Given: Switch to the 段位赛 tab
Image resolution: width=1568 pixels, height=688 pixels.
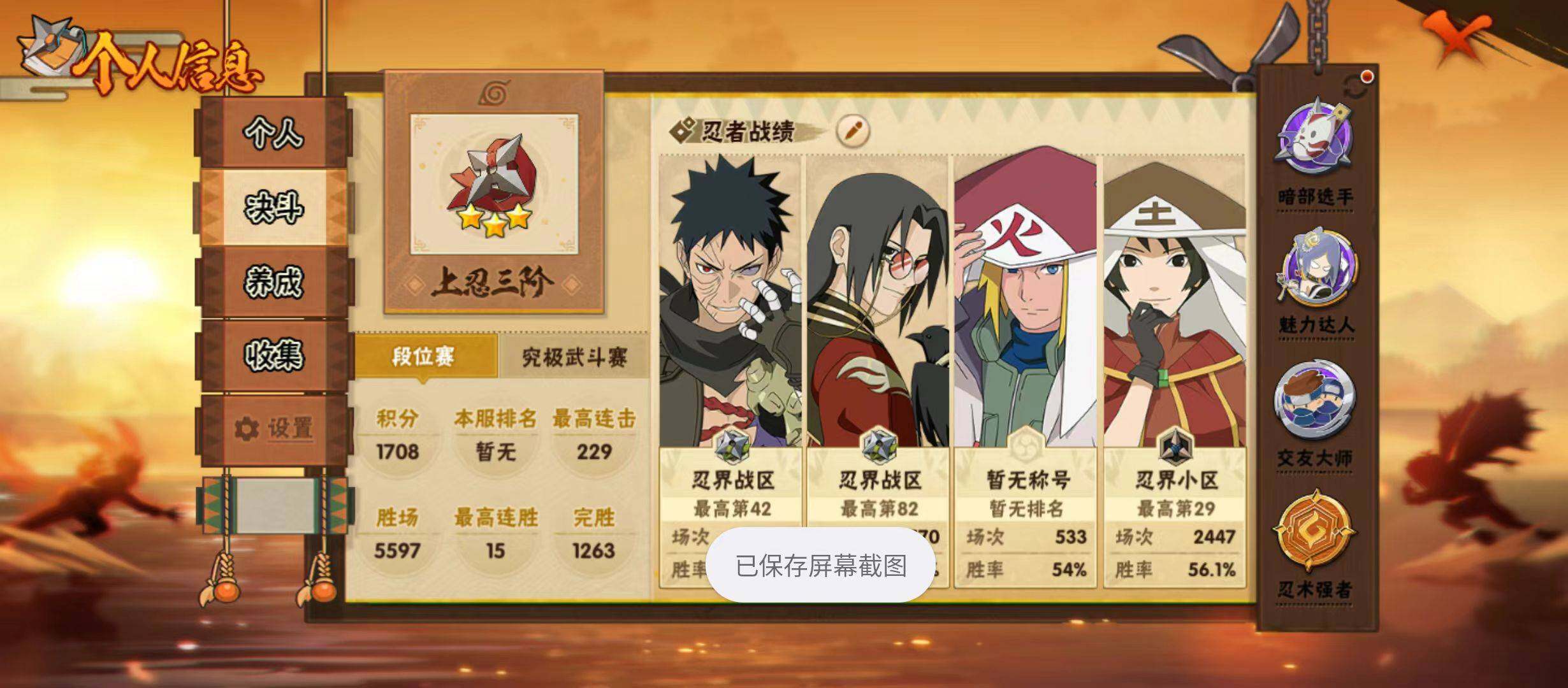Looking at the screenshot, I should [x=425, y=357].
